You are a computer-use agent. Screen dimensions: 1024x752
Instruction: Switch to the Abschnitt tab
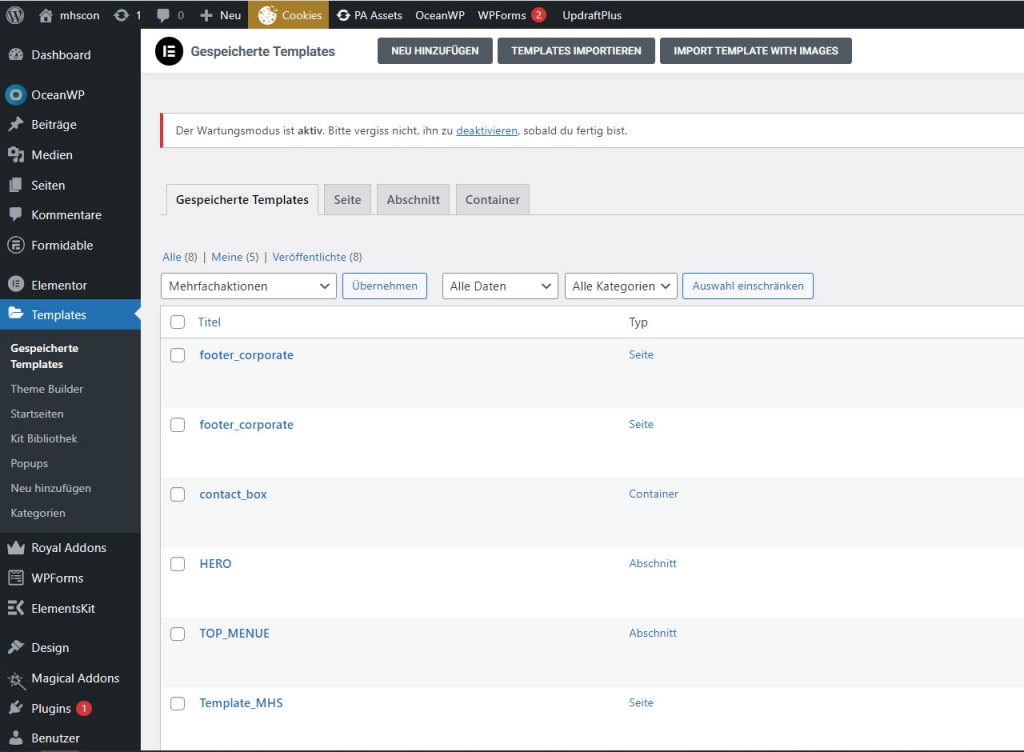pos(413,200)
